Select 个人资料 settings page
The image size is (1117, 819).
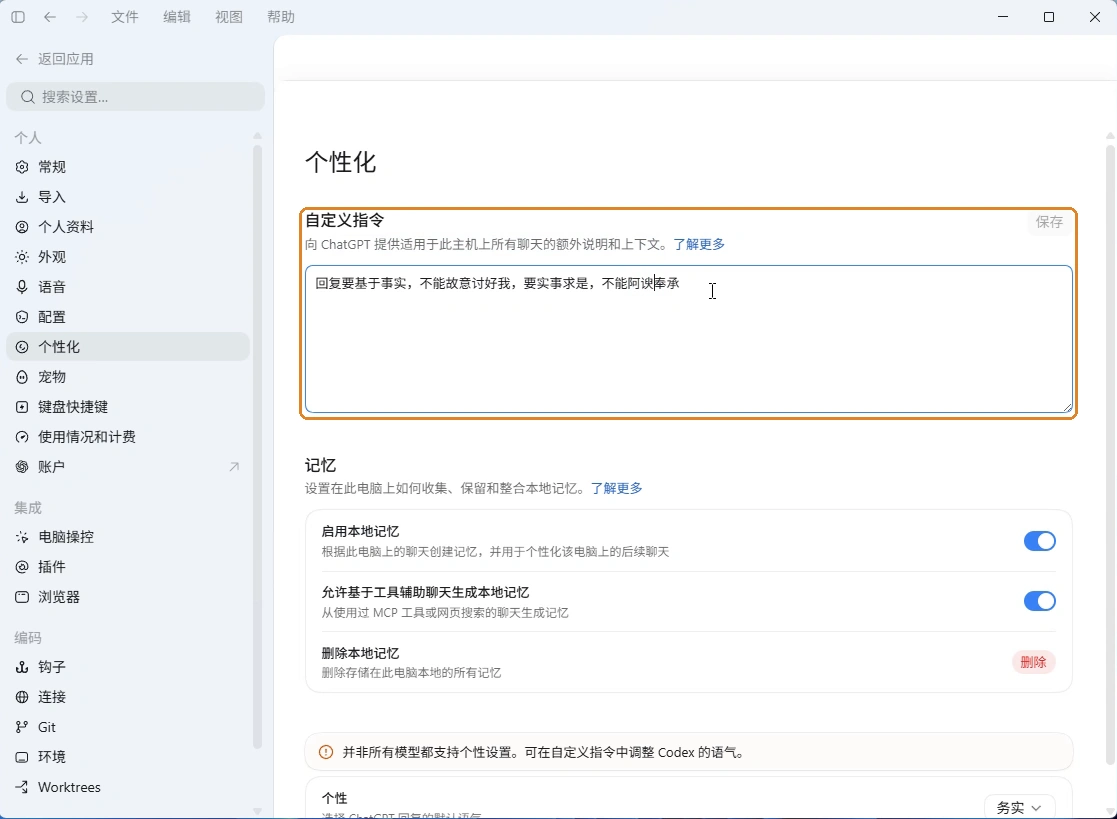128,226
